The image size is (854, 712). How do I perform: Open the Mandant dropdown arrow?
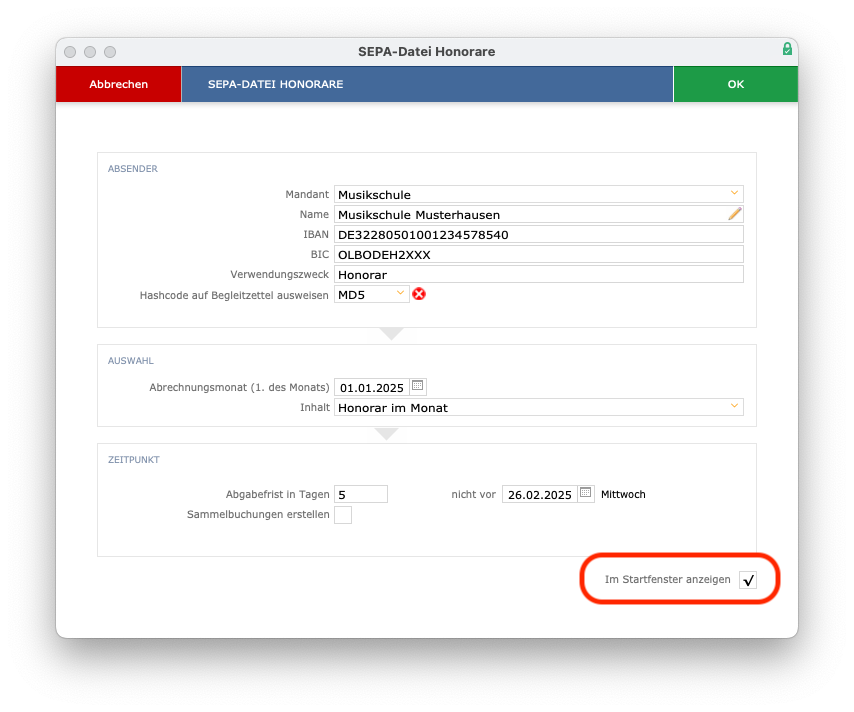pos(734,193)
